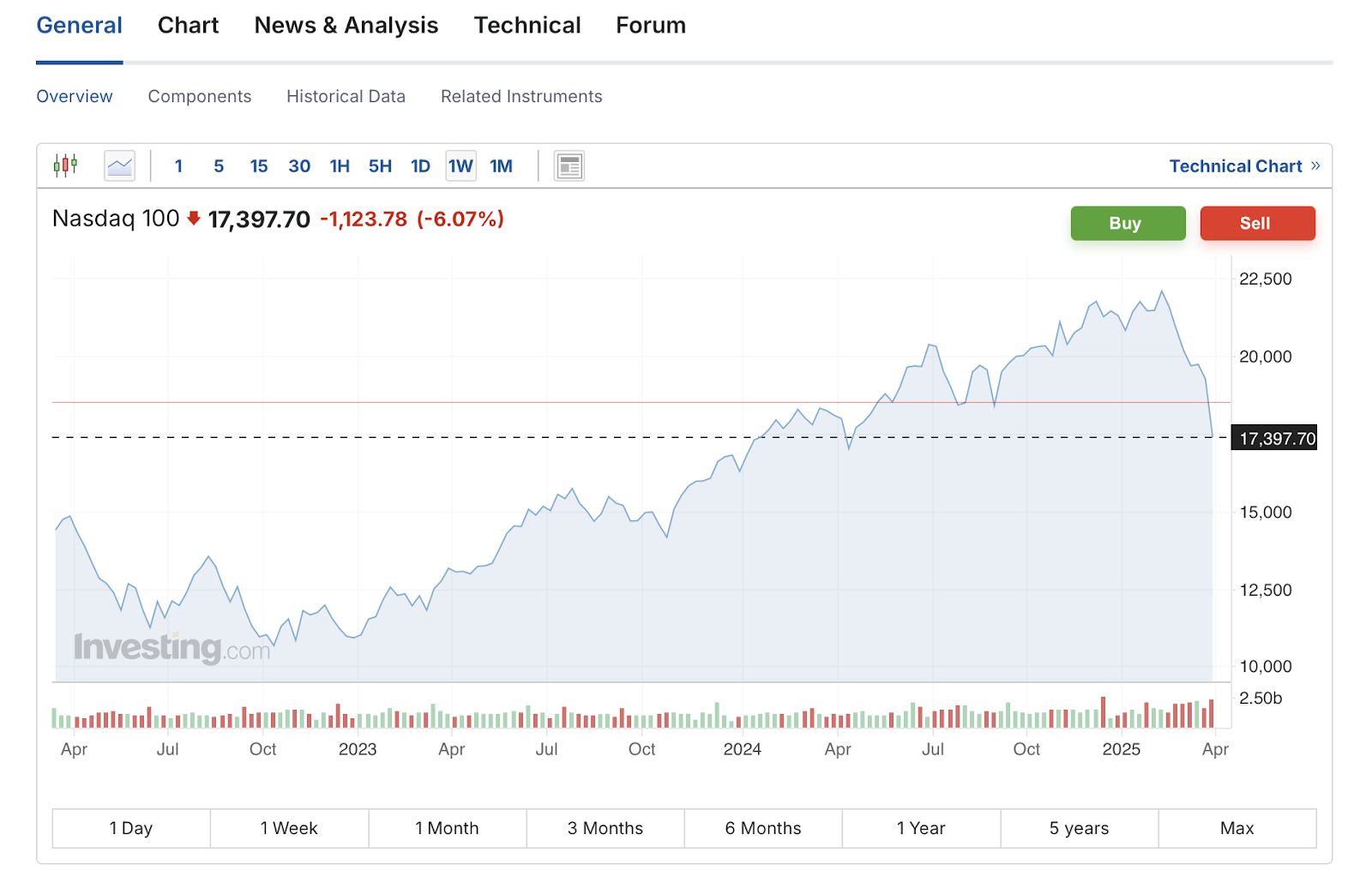Screen dimensions: 1372x876
Task: Switch to candlestick chart type icon
Action: click(x=65, y=165)
